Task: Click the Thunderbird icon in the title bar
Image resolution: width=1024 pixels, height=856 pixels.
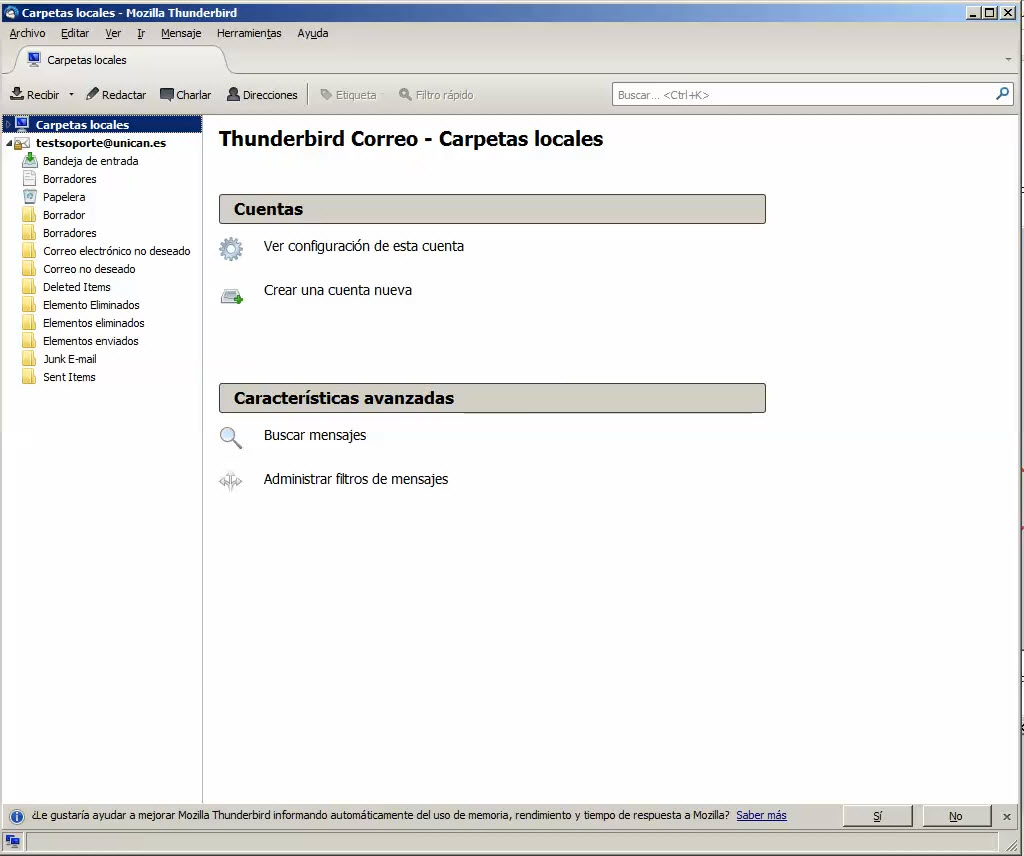Action: coord(10,12)
